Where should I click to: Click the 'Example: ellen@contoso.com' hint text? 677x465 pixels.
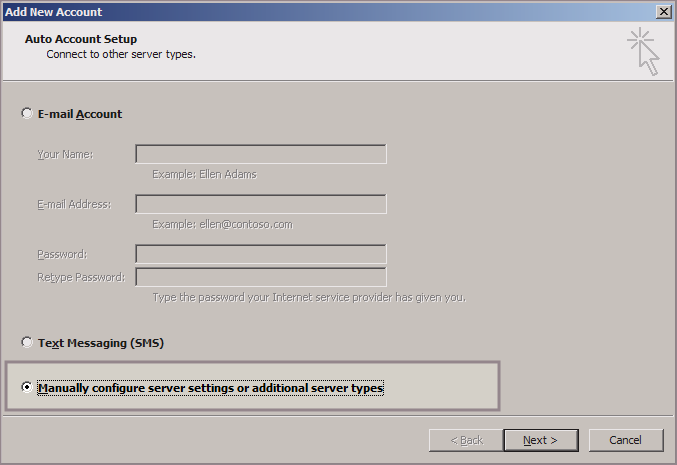[x=222, y=224]
